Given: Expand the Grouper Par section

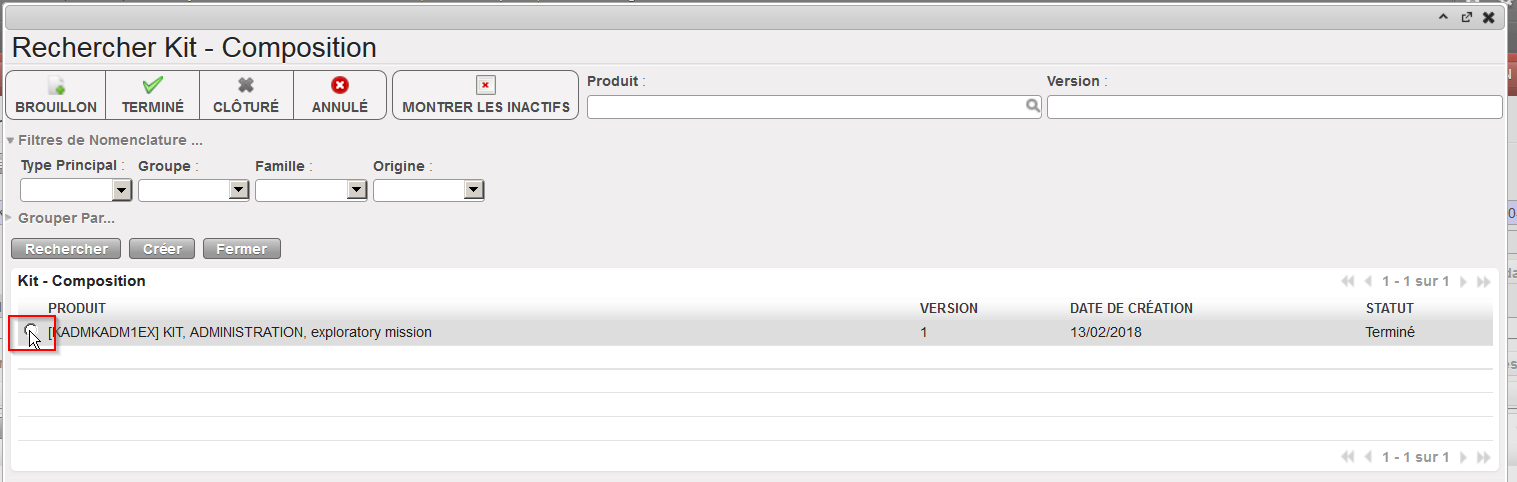Looking at the screenshot, I should pyautogui.click(x=66, y=217).
